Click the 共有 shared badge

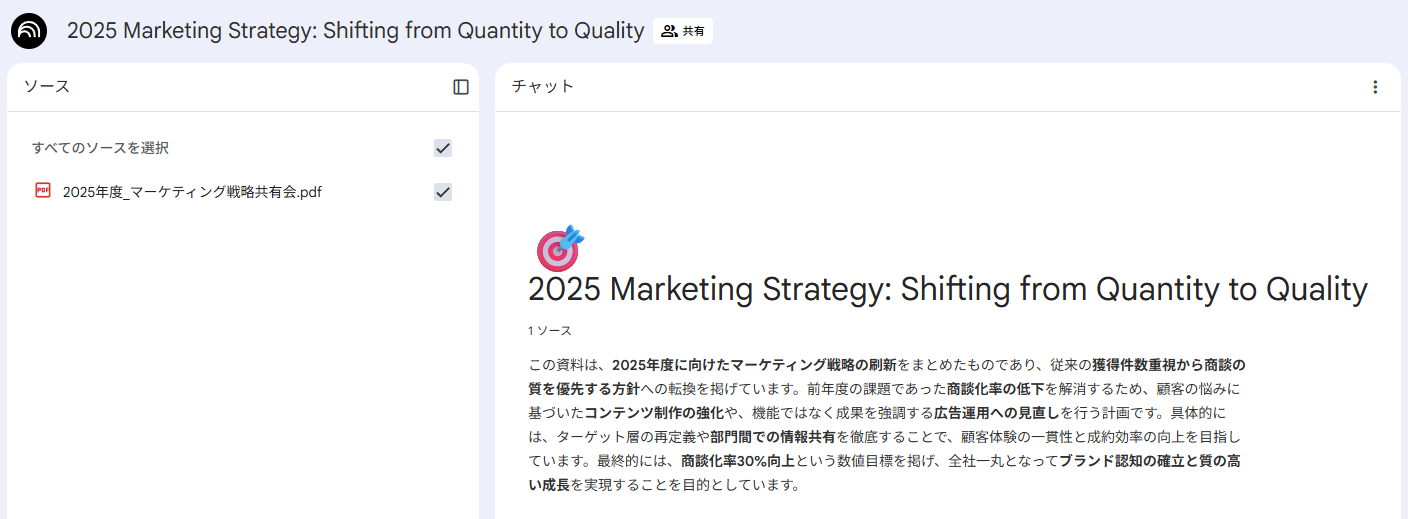[683, 31]
